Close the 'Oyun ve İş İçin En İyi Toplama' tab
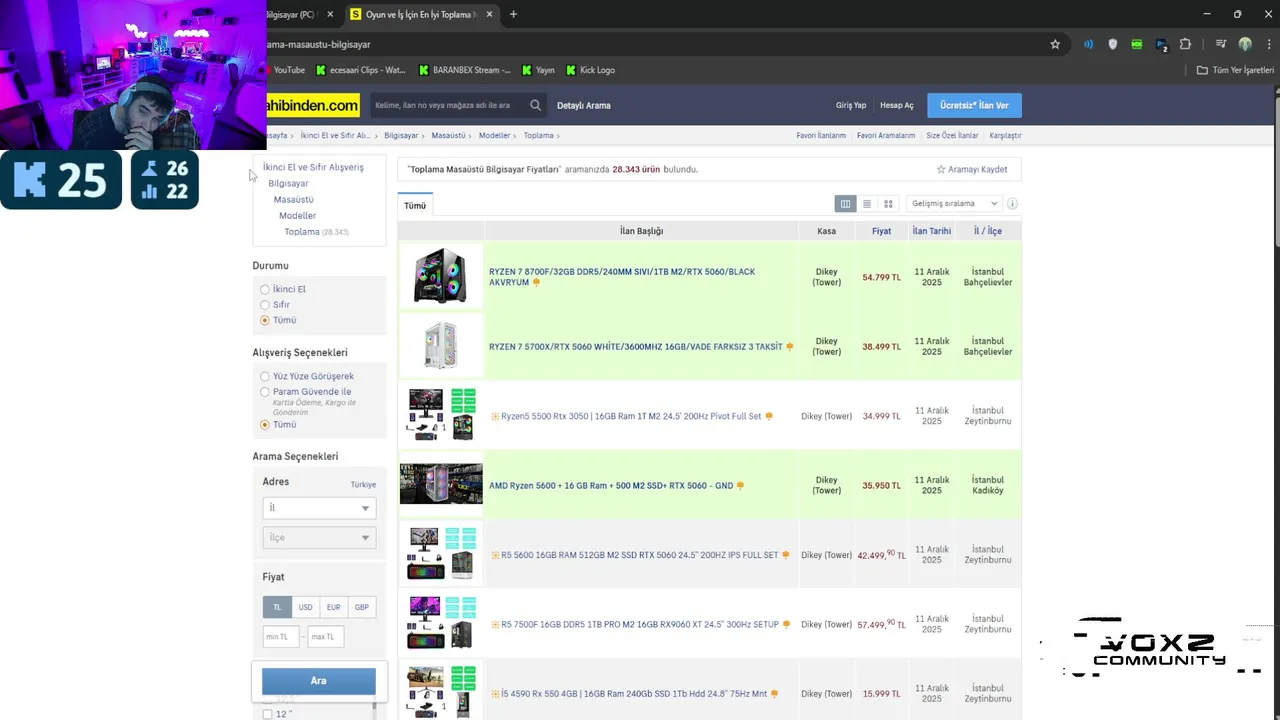The image size is (1280, 720). pyautogui.click(x=489, y=14)
